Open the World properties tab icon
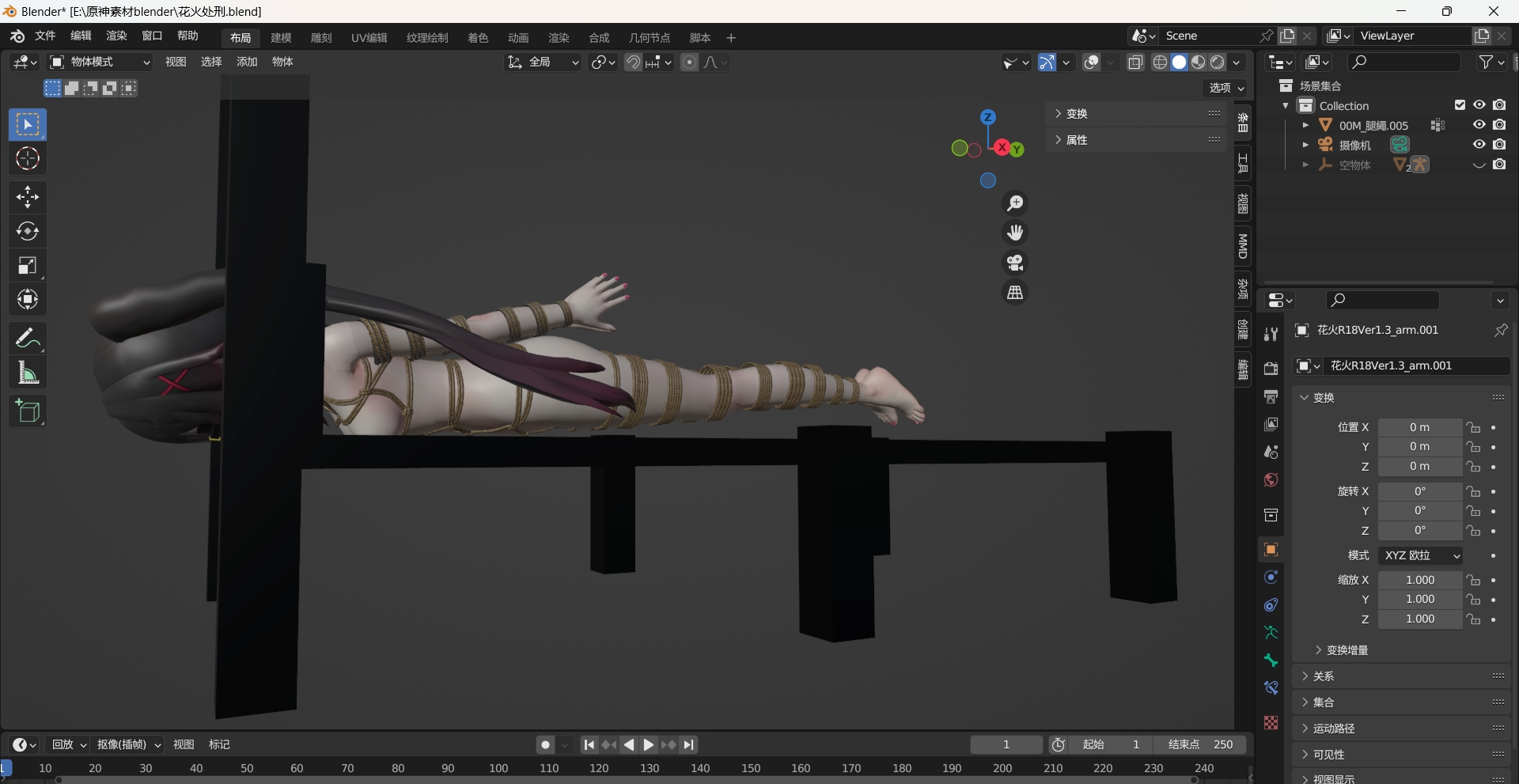Screen dimensions: 1519x784 point(1271,480)
